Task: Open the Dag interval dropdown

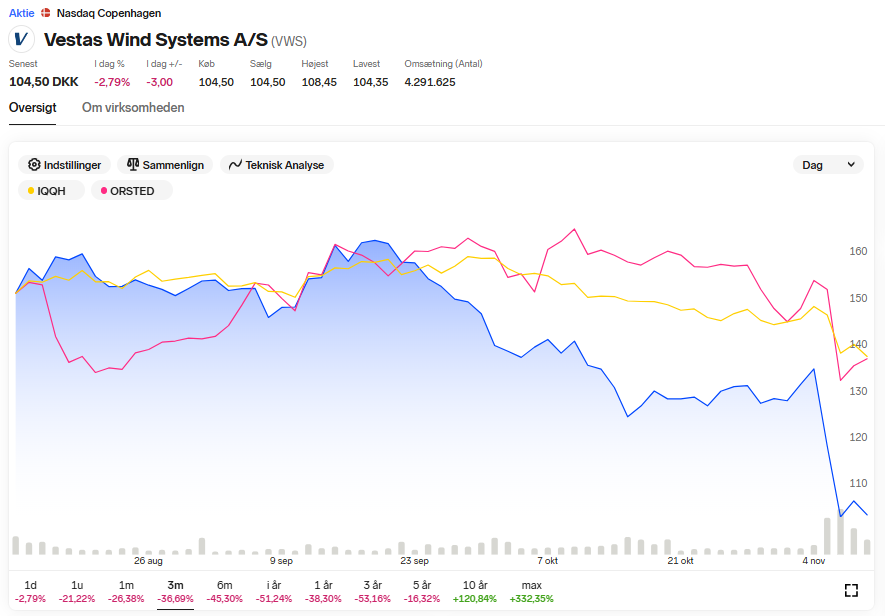Action: click(828, 165)
